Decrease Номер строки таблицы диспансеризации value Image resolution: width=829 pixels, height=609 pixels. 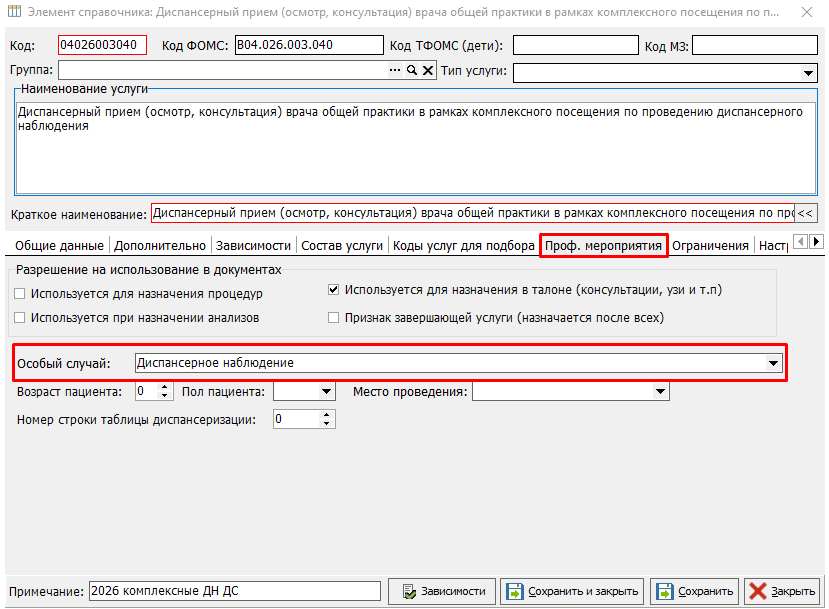point(327,423)
